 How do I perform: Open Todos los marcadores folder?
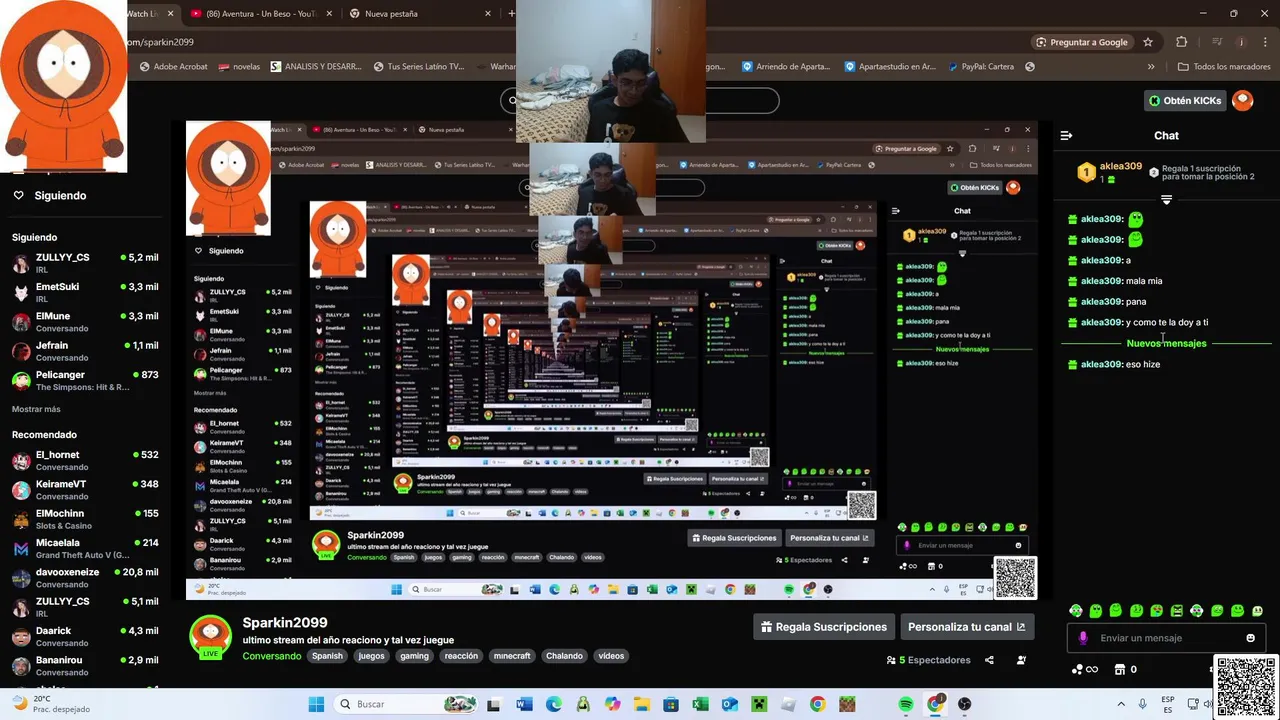[1224, 67]
